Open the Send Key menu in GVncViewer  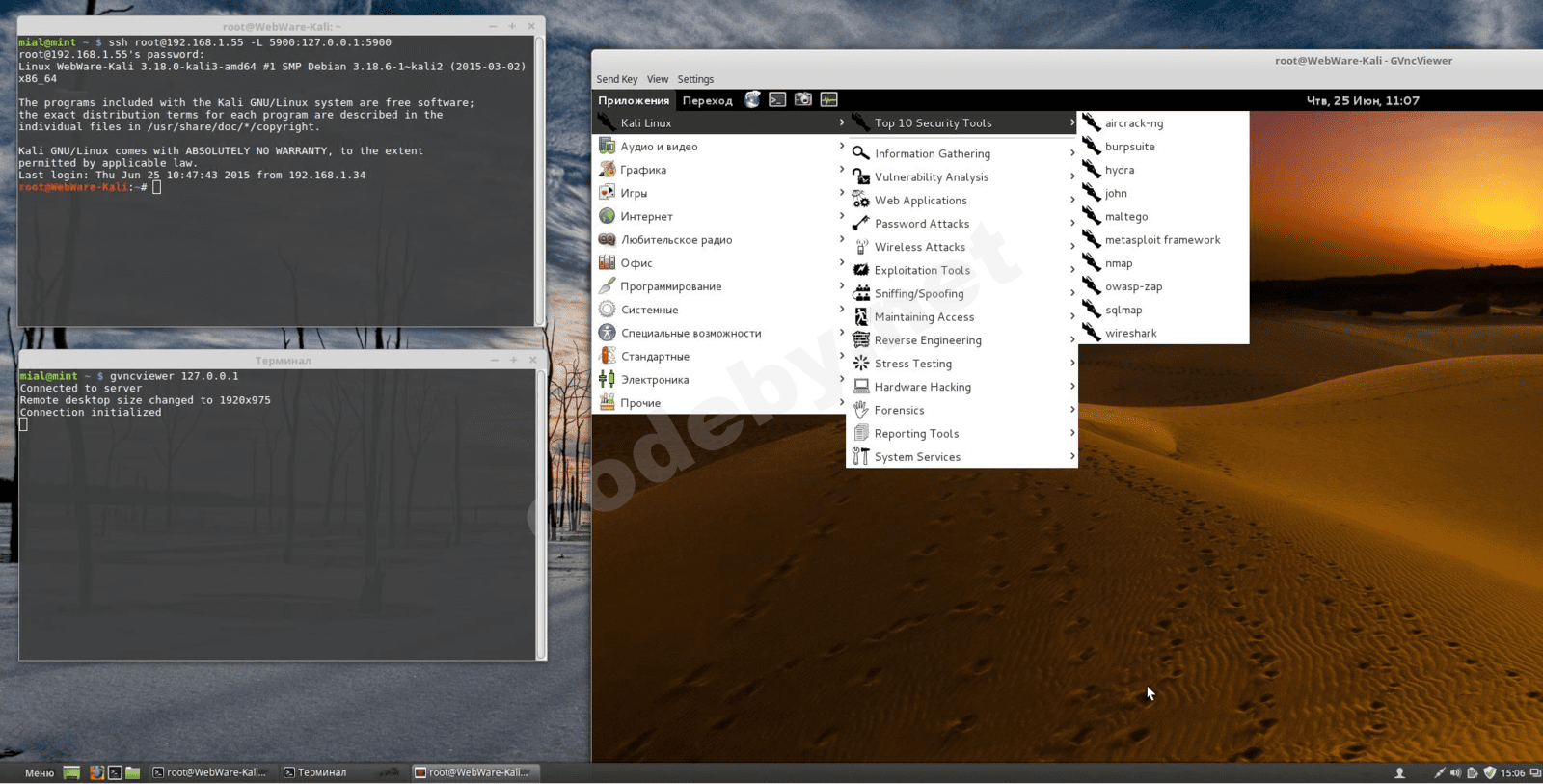pos(617,79)
